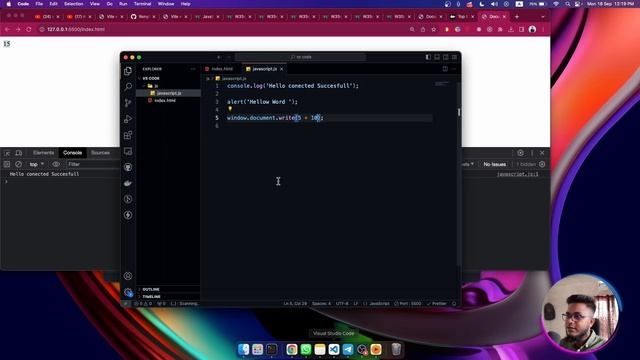Click UTF-8 encoding in status bar
The image size is (640, 360).
tap(342, 304)
